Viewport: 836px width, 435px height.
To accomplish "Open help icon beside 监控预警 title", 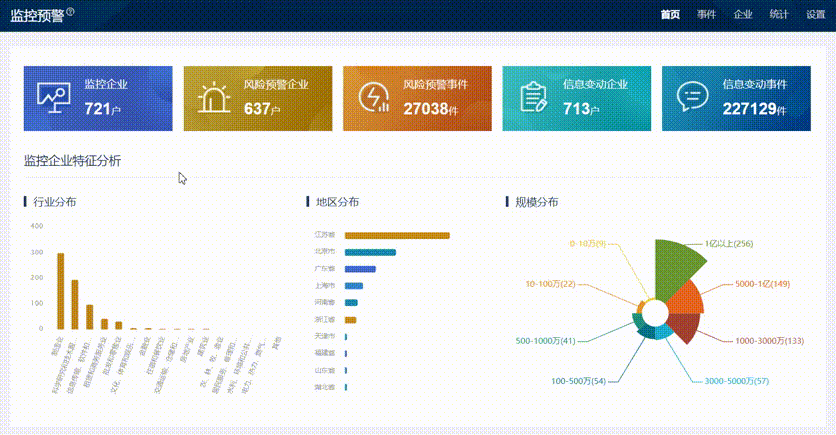I will click(x=70, y=11).
